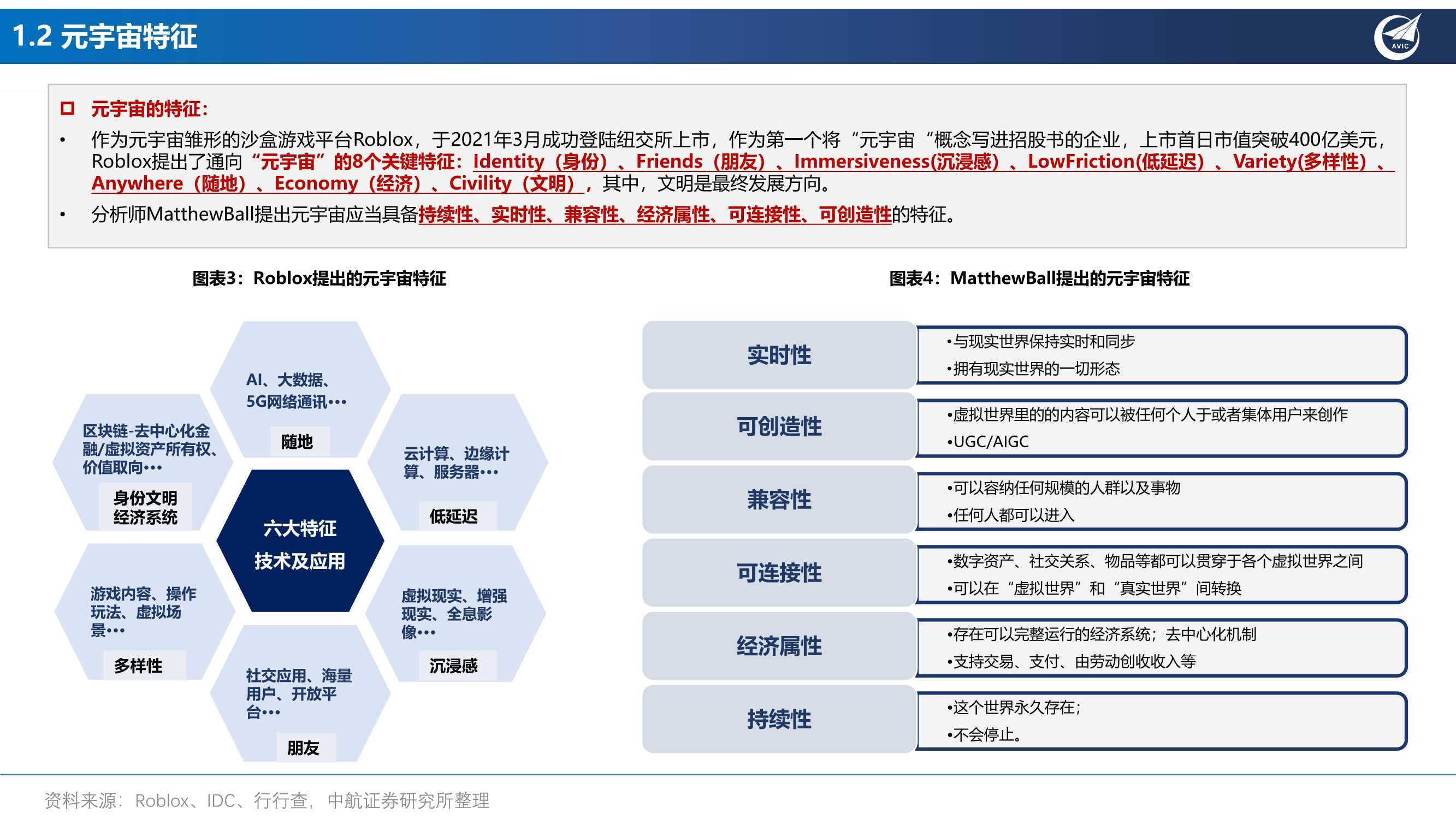Click the red square bullet before 元宇宙的特征

click(x=68, y=109)
